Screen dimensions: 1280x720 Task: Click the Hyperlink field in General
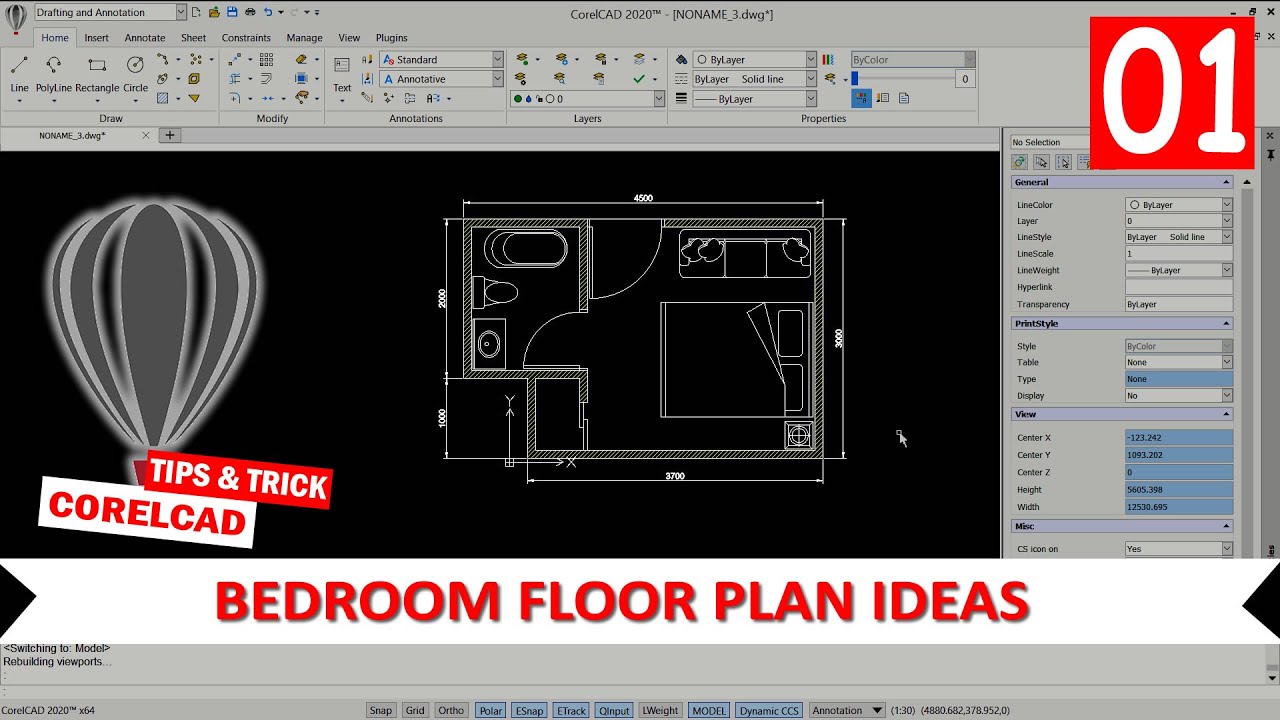coord(1179,287)
